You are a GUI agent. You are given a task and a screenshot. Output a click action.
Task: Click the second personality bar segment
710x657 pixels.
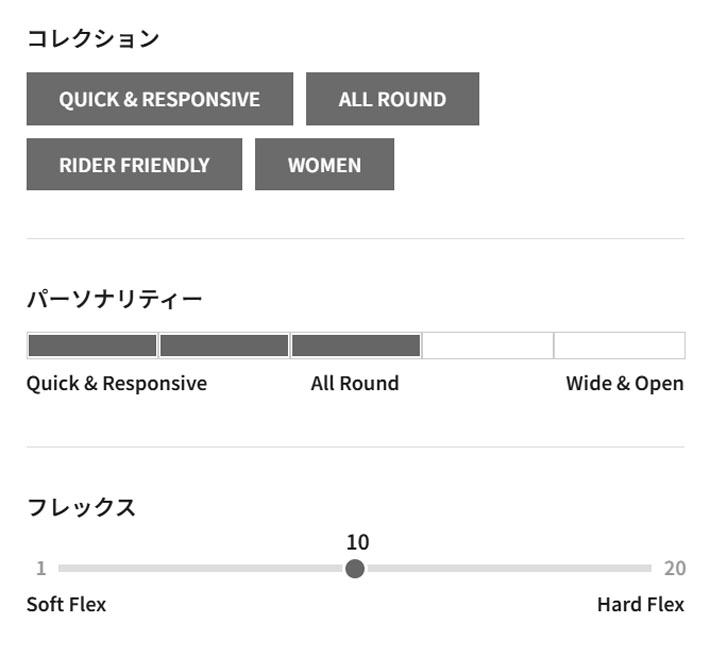224,346
